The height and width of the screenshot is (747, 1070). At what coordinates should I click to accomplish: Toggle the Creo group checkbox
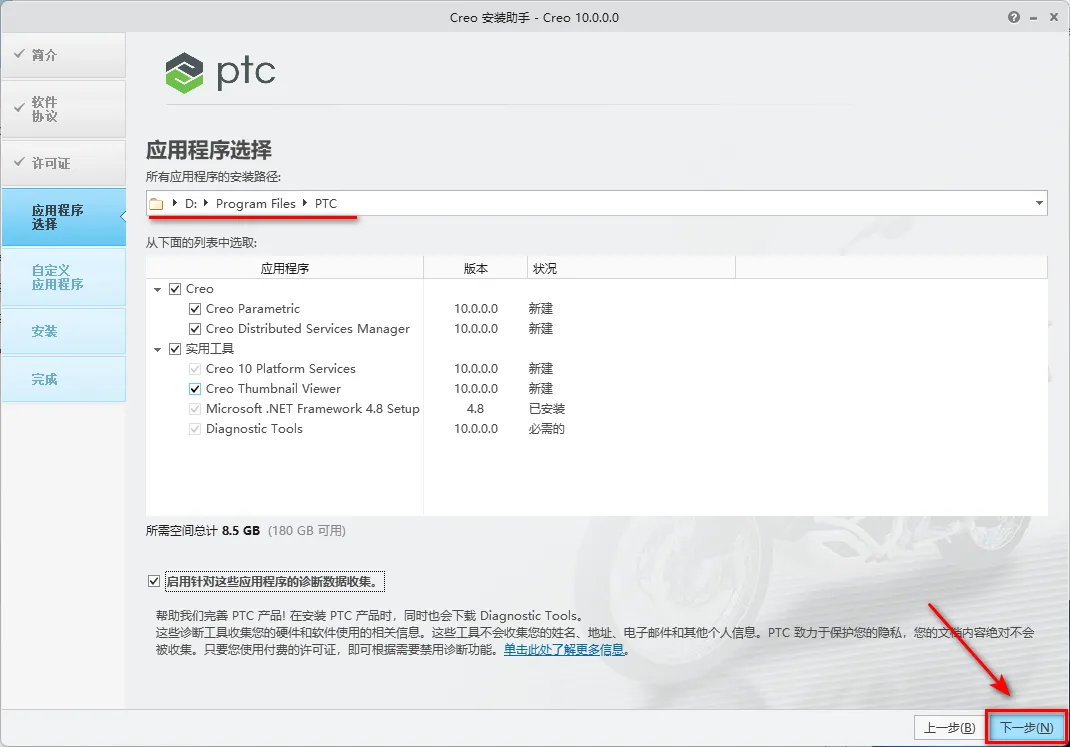[x=175, y=289]
